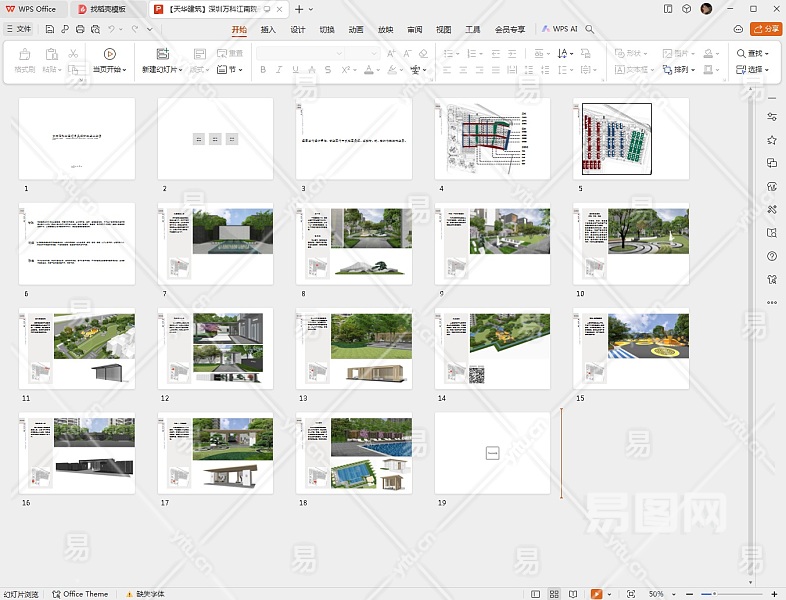Screen dimensions: 786x600
Task: Switch to reading view in status bar
Action: tap(574, 594)
